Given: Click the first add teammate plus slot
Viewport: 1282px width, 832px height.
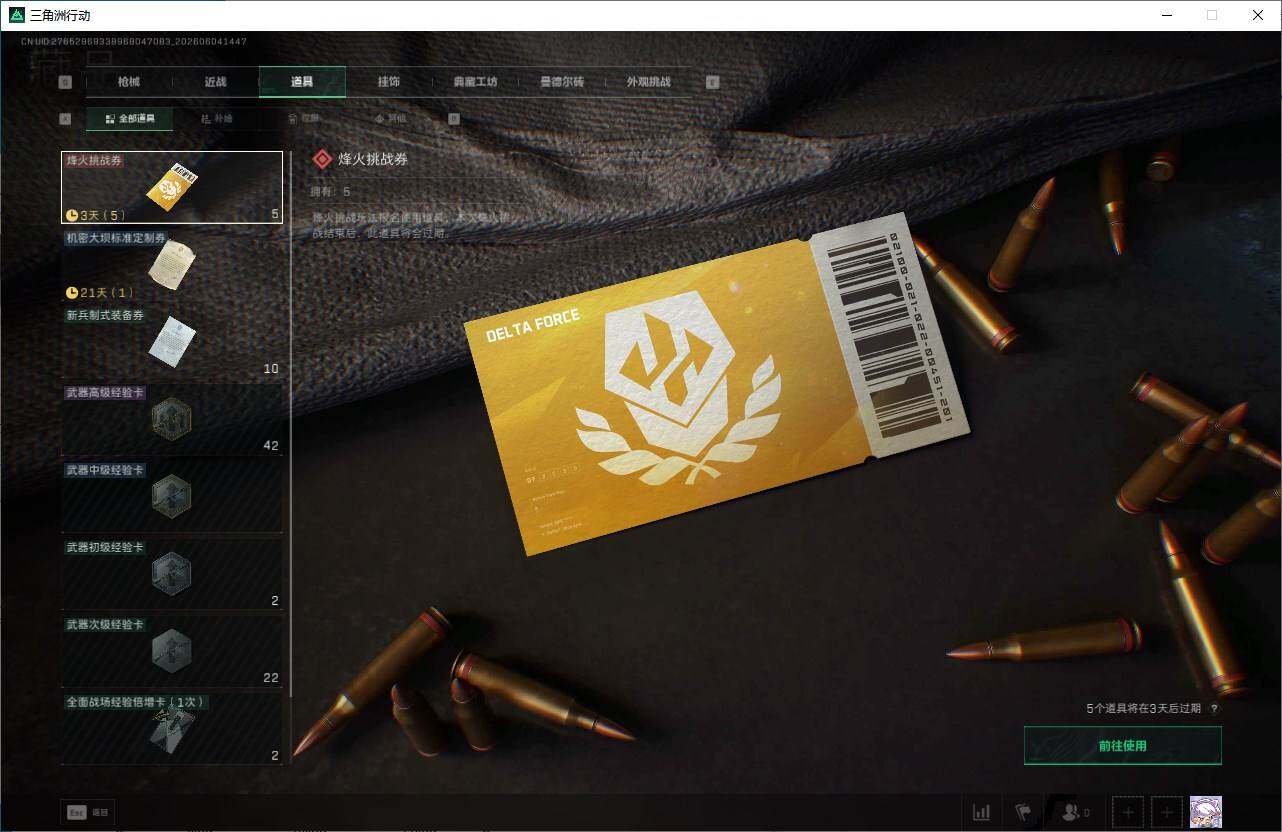Looking at the screenshot, I should (x=1127, y=812).
